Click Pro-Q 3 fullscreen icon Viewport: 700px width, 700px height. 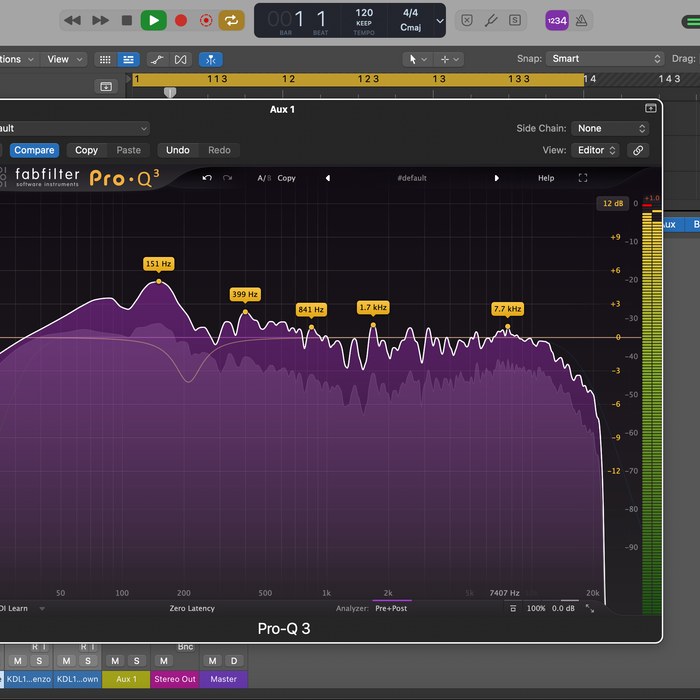point(583,178)
